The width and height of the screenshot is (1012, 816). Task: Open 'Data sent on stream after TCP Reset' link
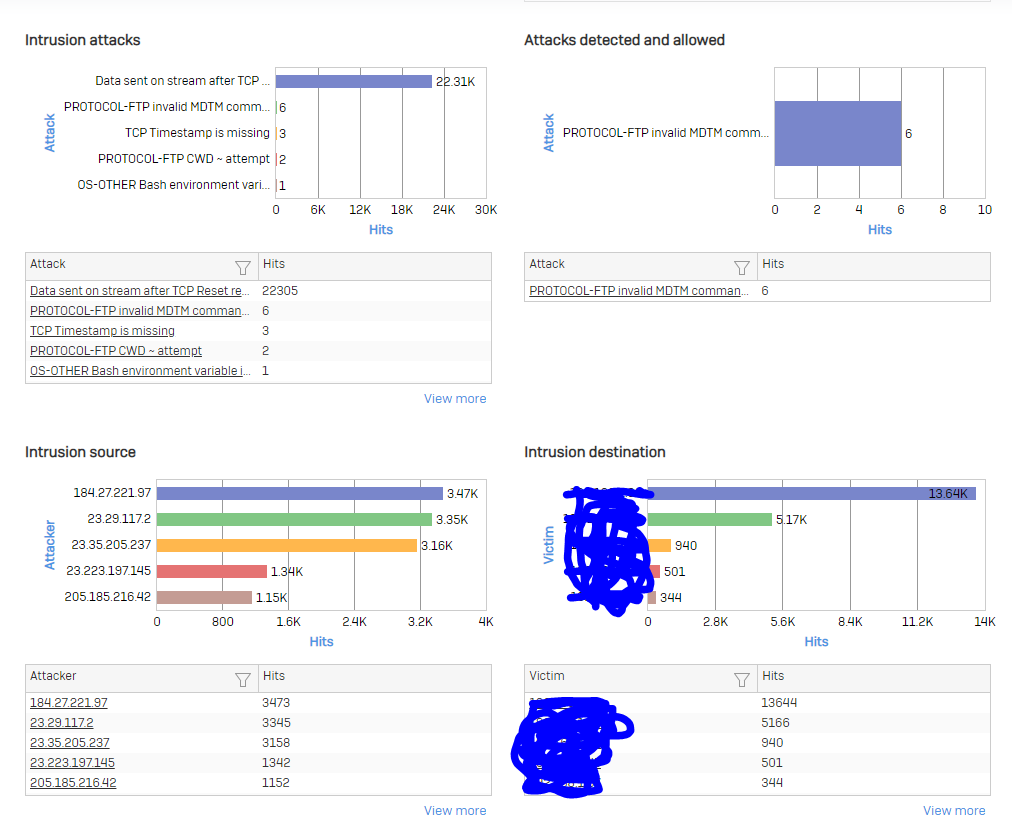pos(139,291)
